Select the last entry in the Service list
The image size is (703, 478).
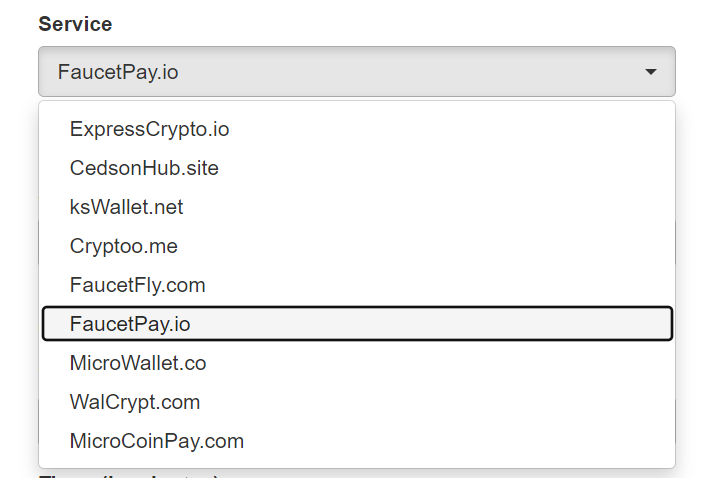157,441
